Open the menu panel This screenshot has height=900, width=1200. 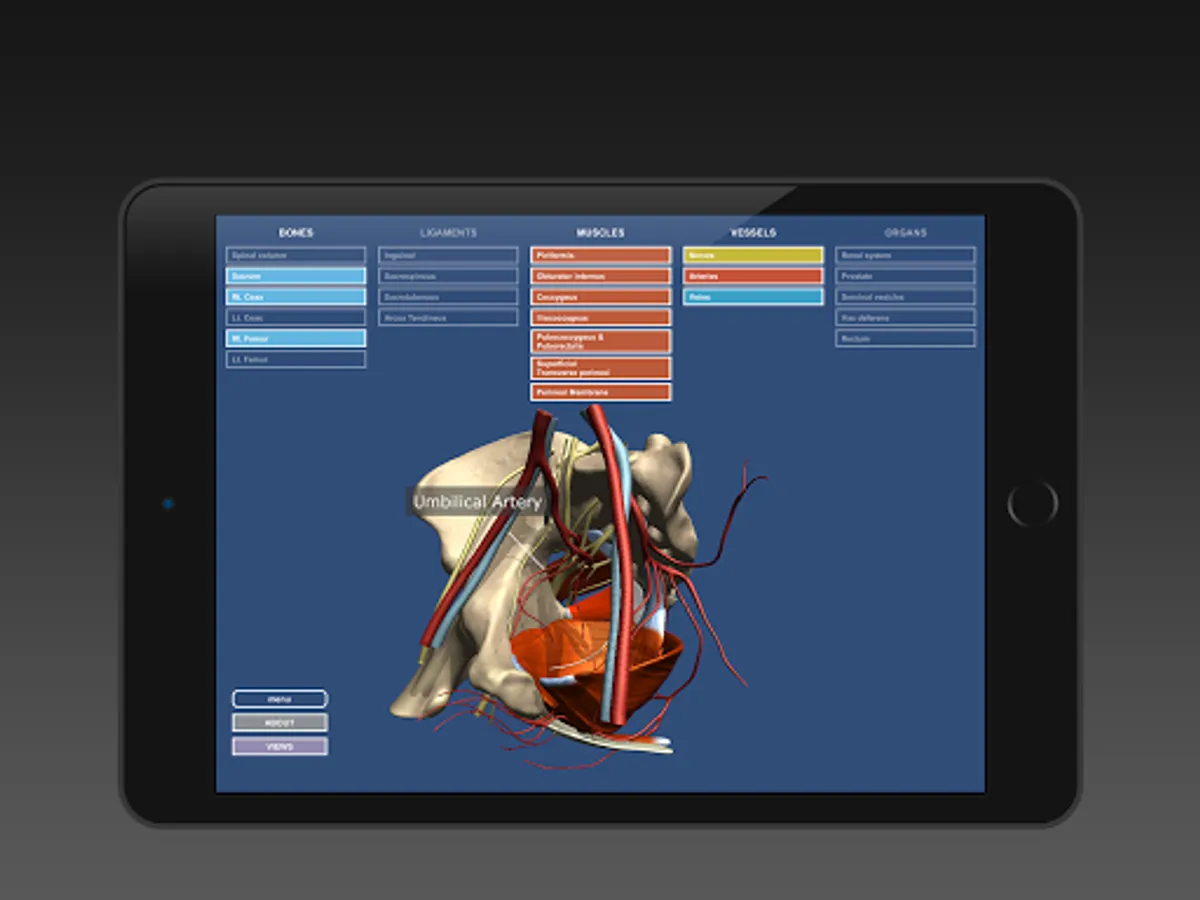tap(280, 698)
